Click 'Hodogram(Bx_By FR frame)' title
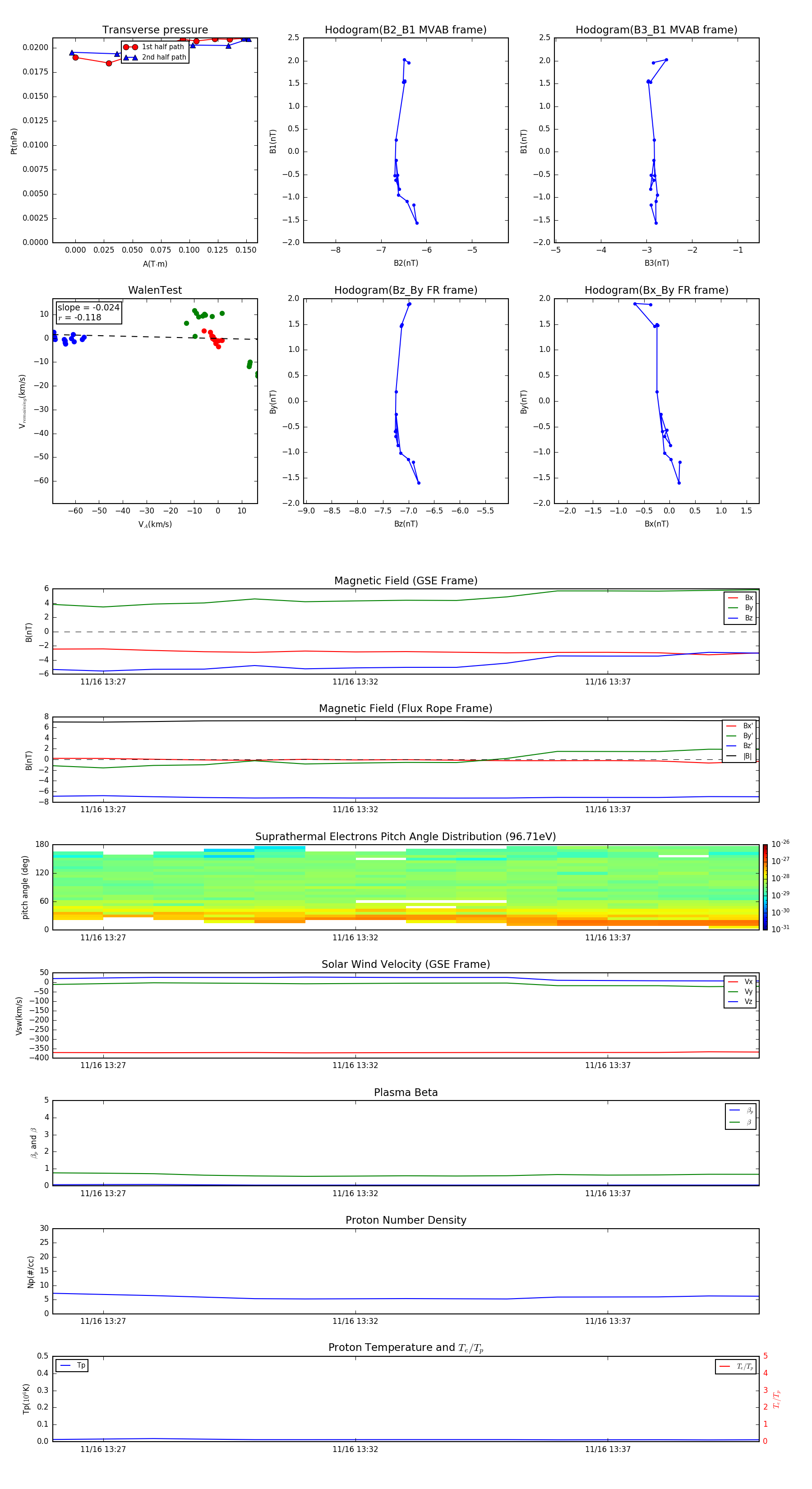The image size is (812, 1489). click(656, 290)
